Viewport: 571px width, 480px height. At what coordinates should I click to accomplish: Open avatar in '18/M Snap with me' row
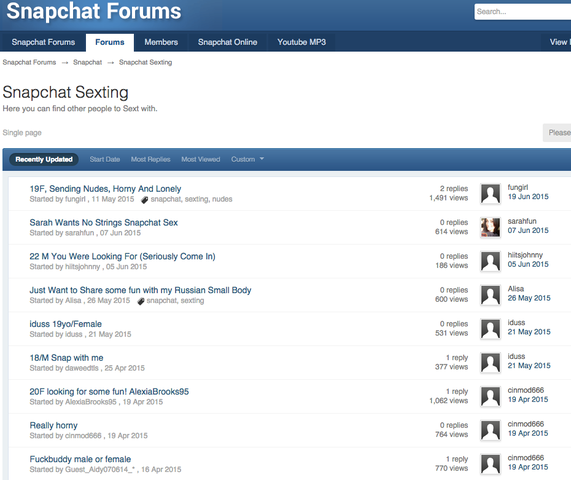coord(490,363)
